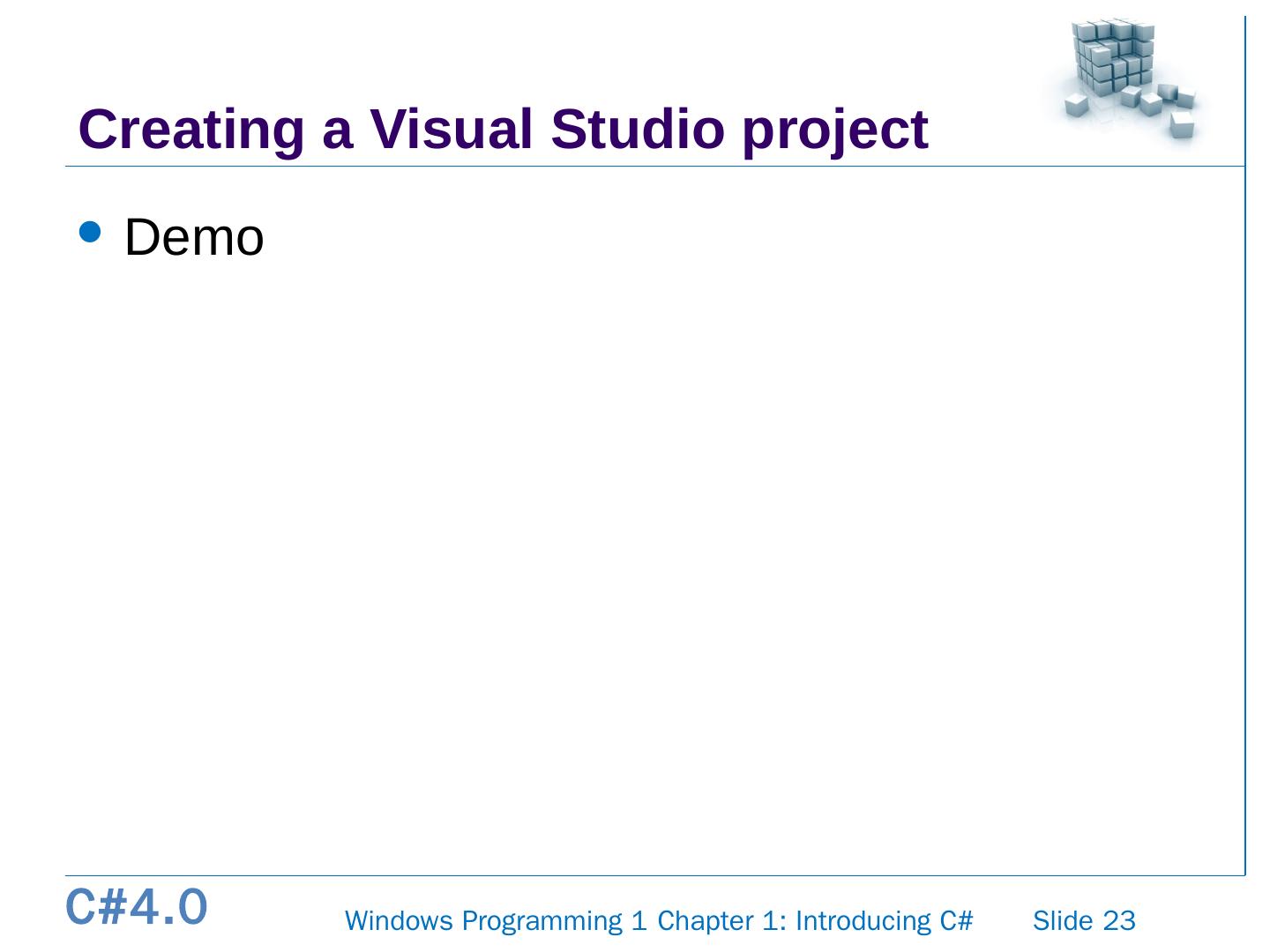Select the slide title text

pyautogui.click(x=503, y=130)
